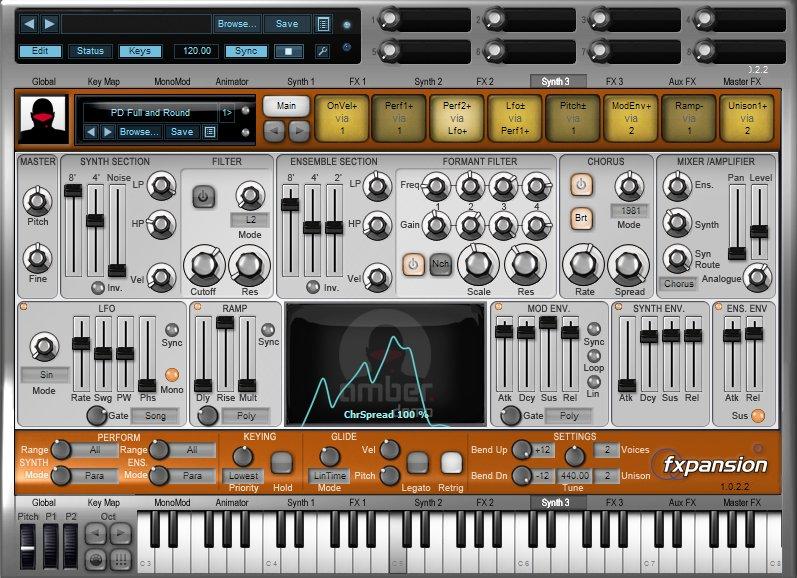Switch to the Animator tab at top
Image resolution: width=797 pixels, height=578 pixels.
[232, 81]
